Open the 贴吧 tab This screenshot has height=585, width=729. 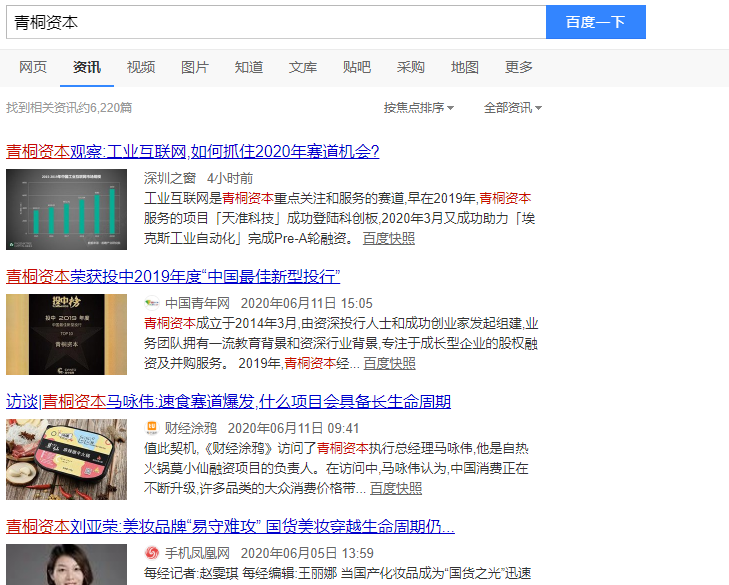(357, 67)
